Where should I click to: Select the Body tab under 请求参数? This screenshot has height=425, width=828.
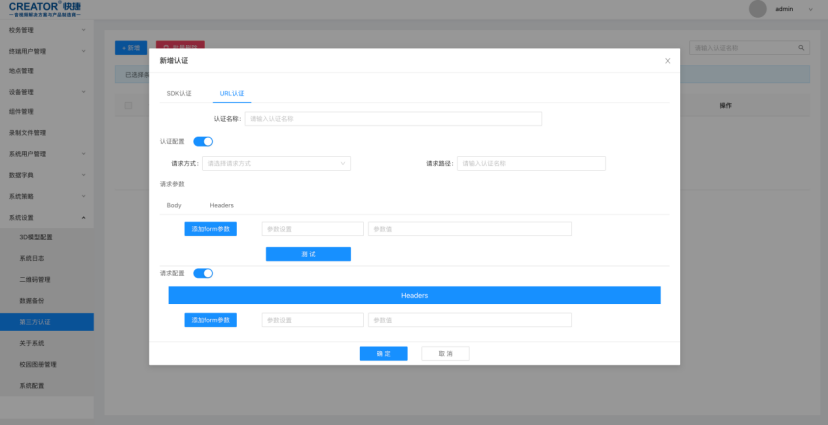tap(174, 205)
